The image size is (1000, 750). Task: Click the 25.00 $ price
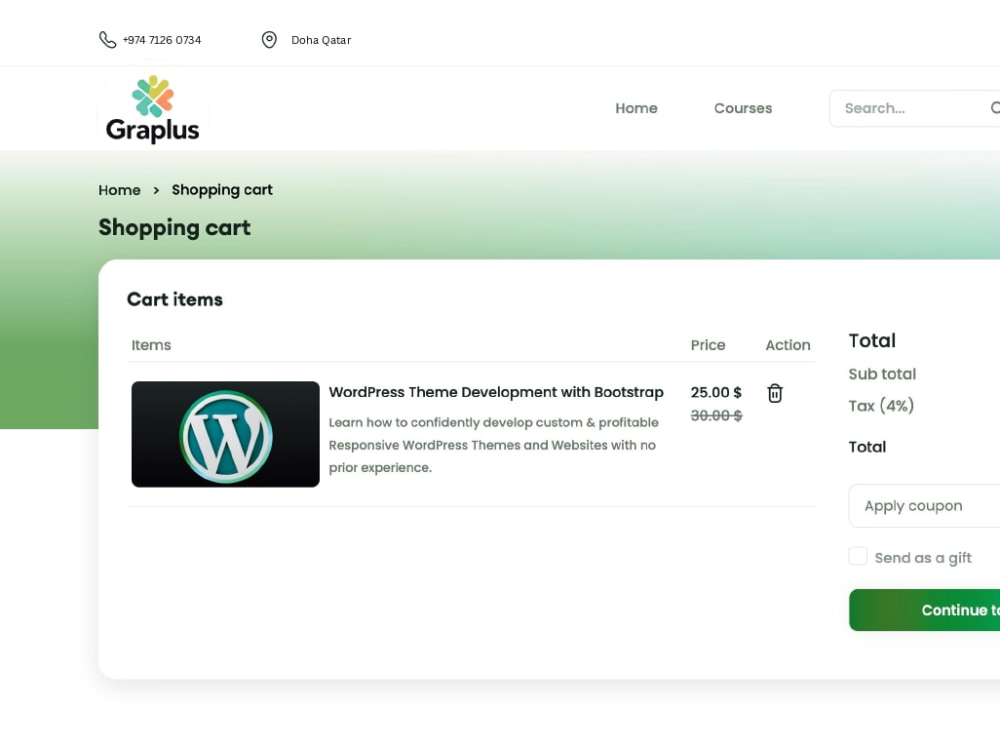(716, 392)
